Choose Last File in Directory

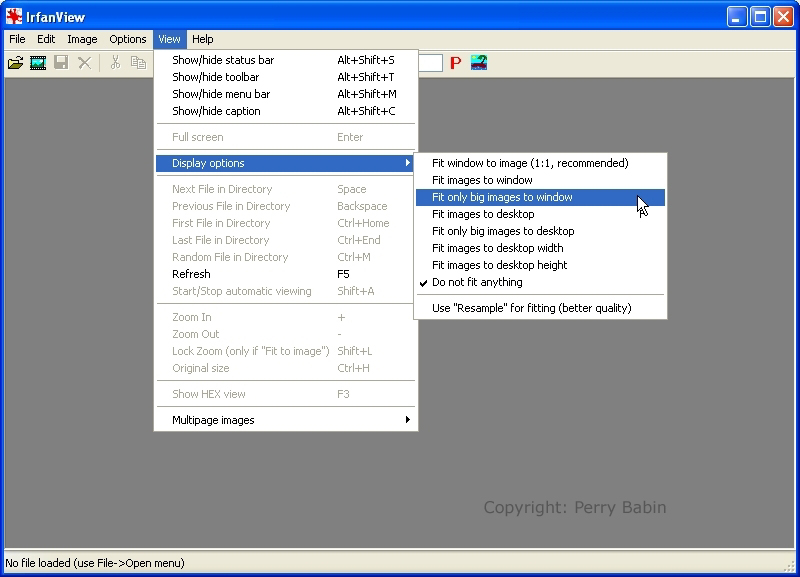click(286, 240)
